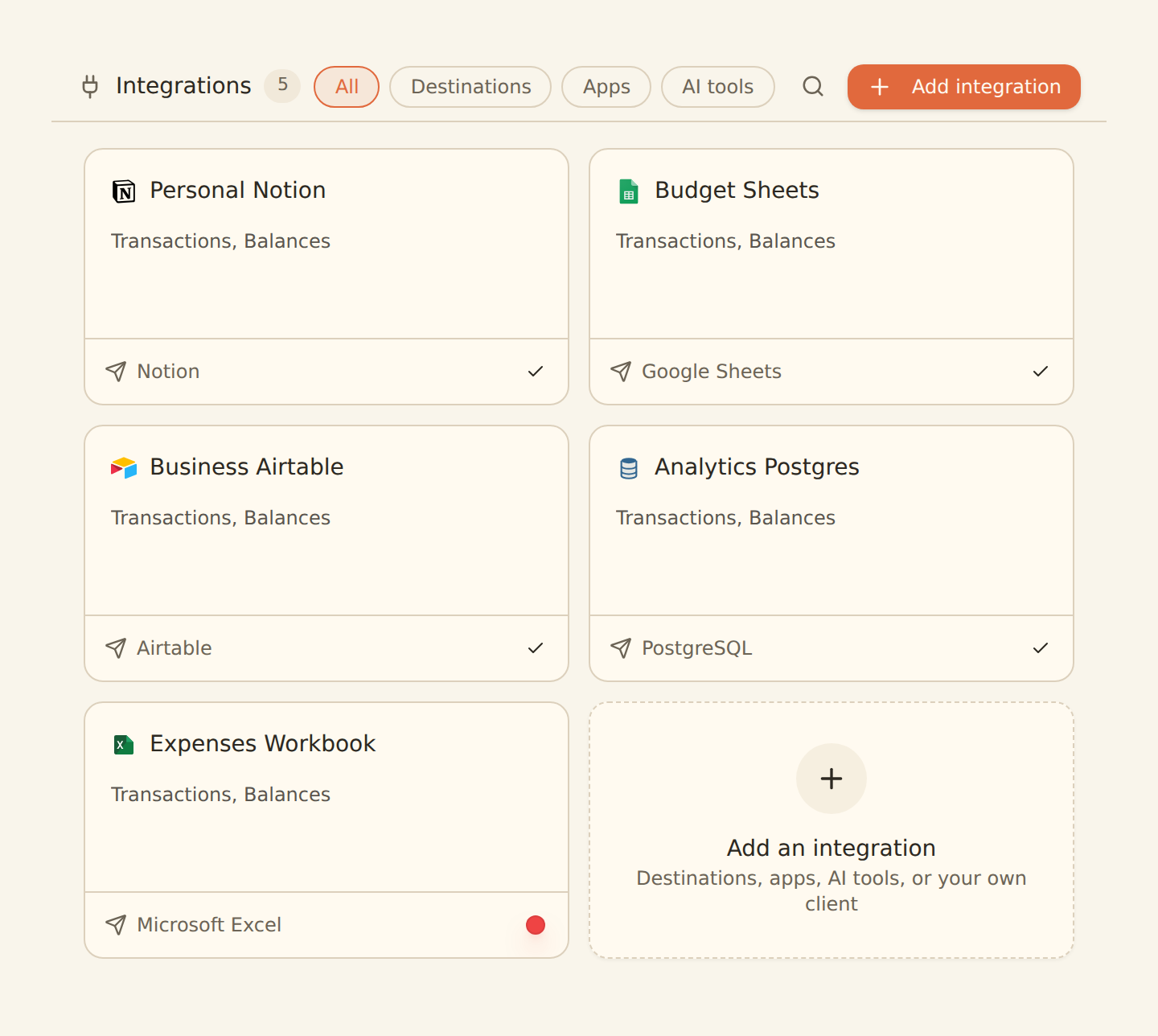Image resolution: width=1158 pixels, height=1036 pixels.
Task: Click Transactions, Balances under Personal Notion
Action: (x=220, y=241)
